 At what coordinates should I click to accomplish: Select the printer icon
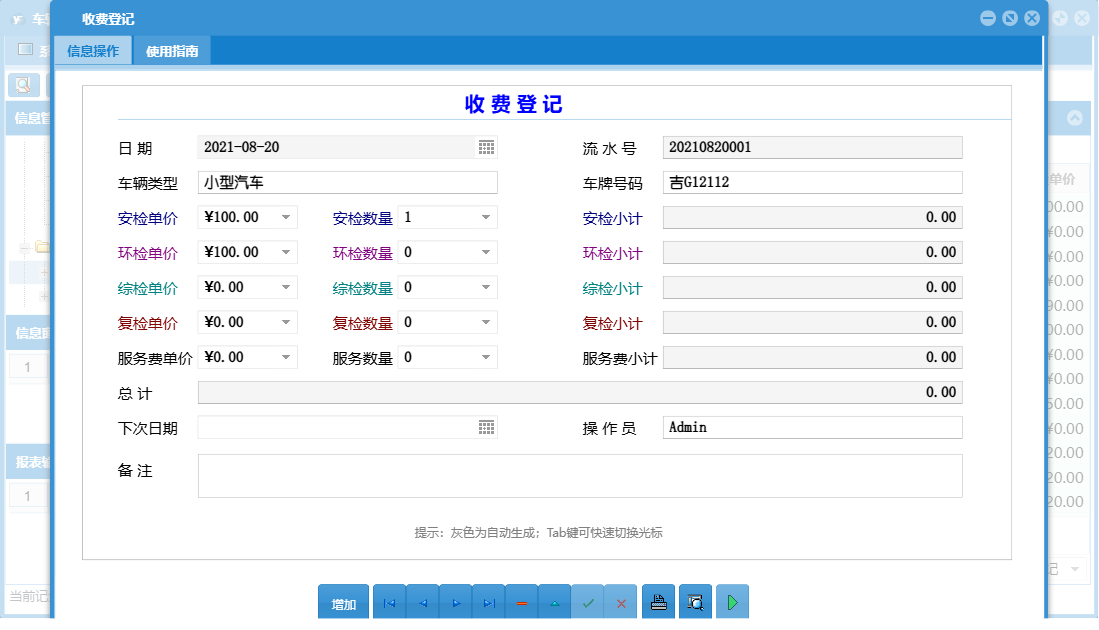coord(658,601)
